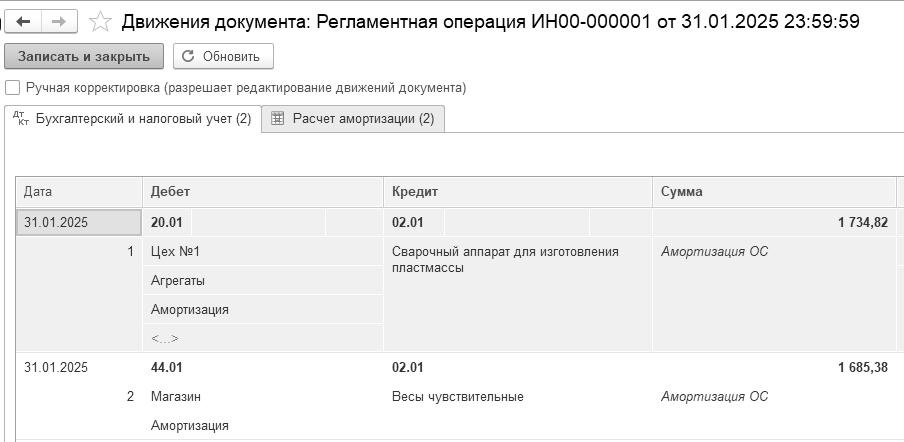Click the forward arrow navigation icon
Image resolution: width=904 pixels, height=442 pixels.
pos(59,22)
